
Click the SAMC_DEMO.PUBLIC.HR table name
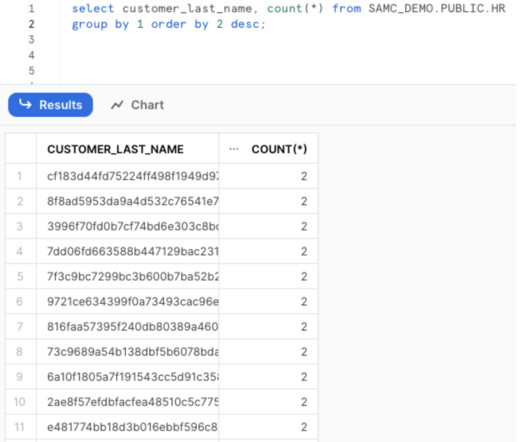437,8
